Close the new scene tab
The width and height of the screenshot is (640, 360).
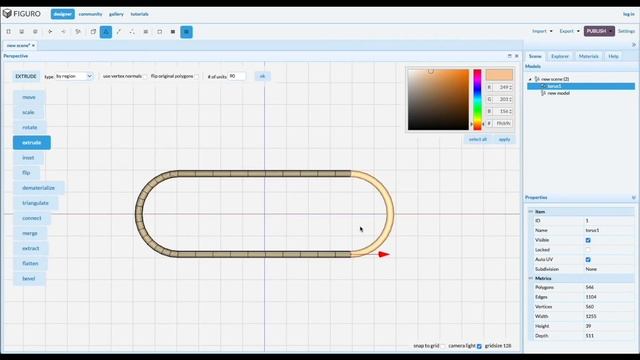[33, 45]
